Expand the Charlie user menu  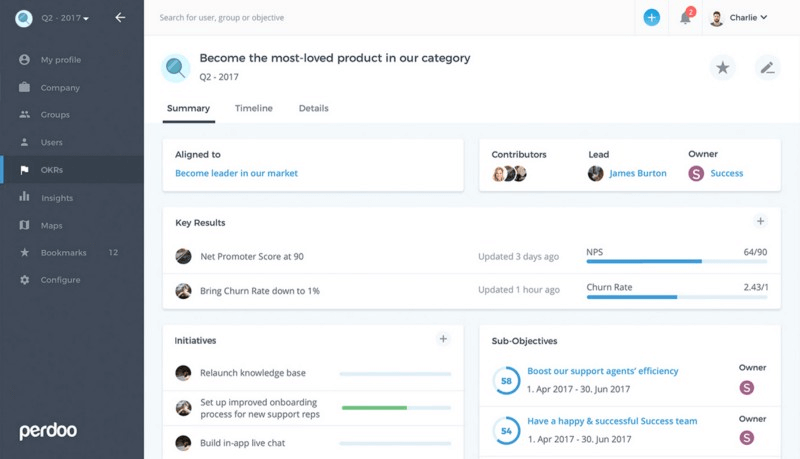739,17
